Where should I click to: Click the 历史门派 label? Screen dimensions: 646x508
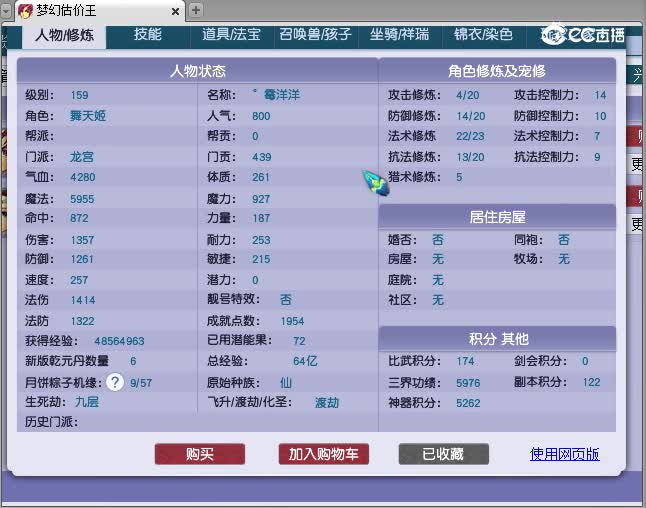[x=51, y=422]
